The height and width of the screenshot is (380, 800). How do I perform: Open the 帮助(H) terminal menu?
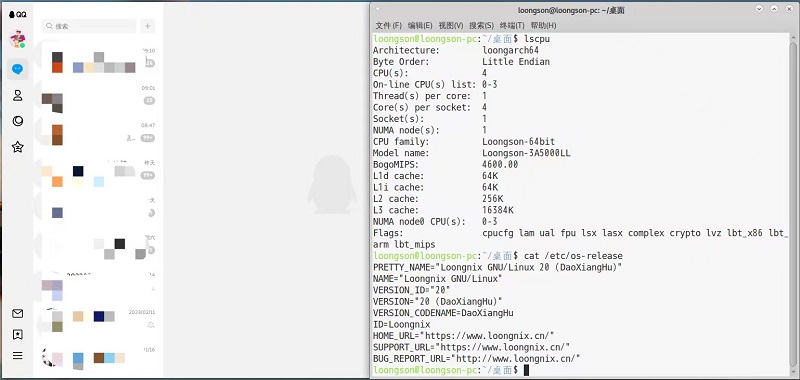click(543, 25)
